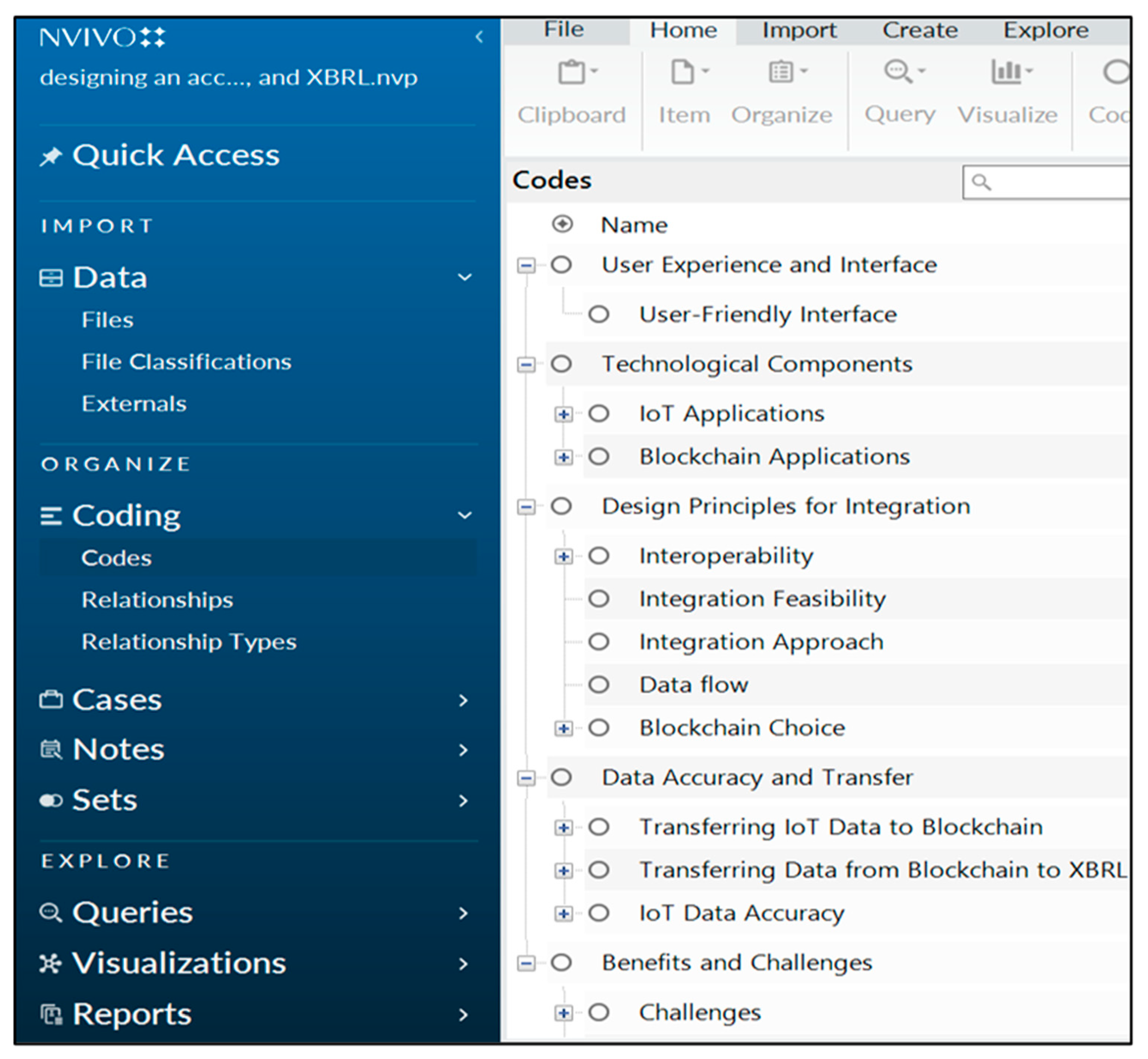Screen dimensions: 1148x1059
Task: Switch to the Import ribbon tab
Action: point(799,30)
